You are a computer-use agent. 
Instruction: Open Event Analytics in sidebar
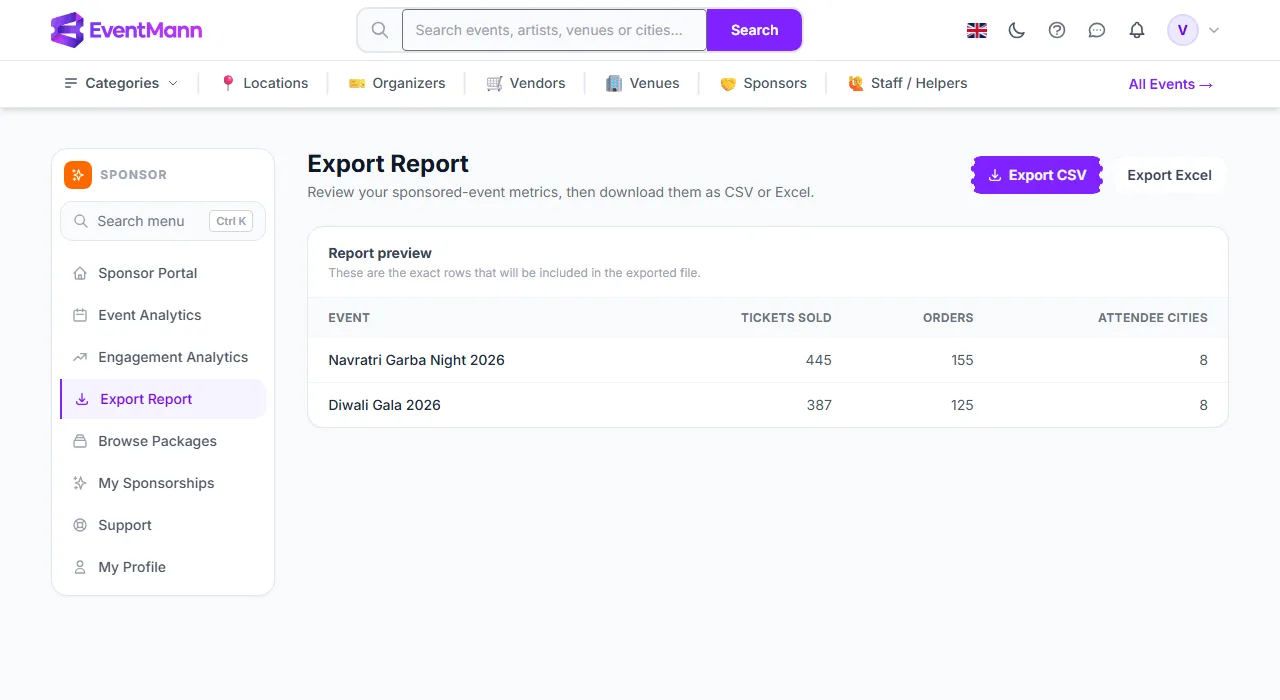(163, 315)
